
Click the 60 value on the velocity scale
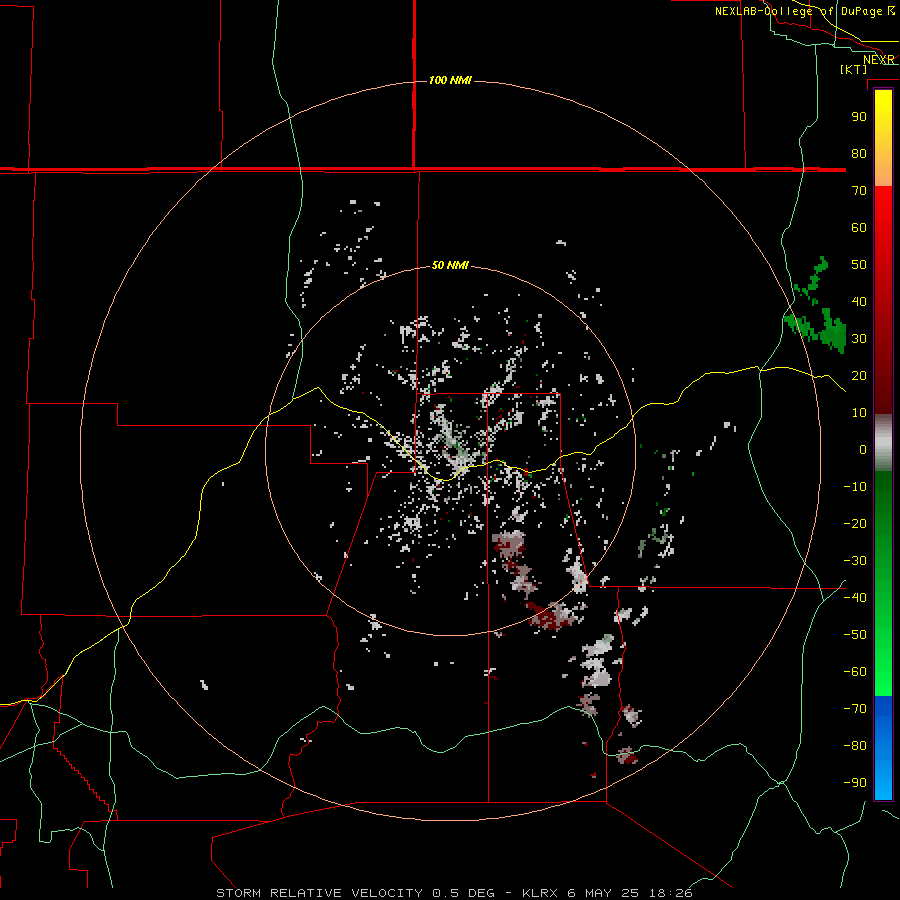click(859, 227)
